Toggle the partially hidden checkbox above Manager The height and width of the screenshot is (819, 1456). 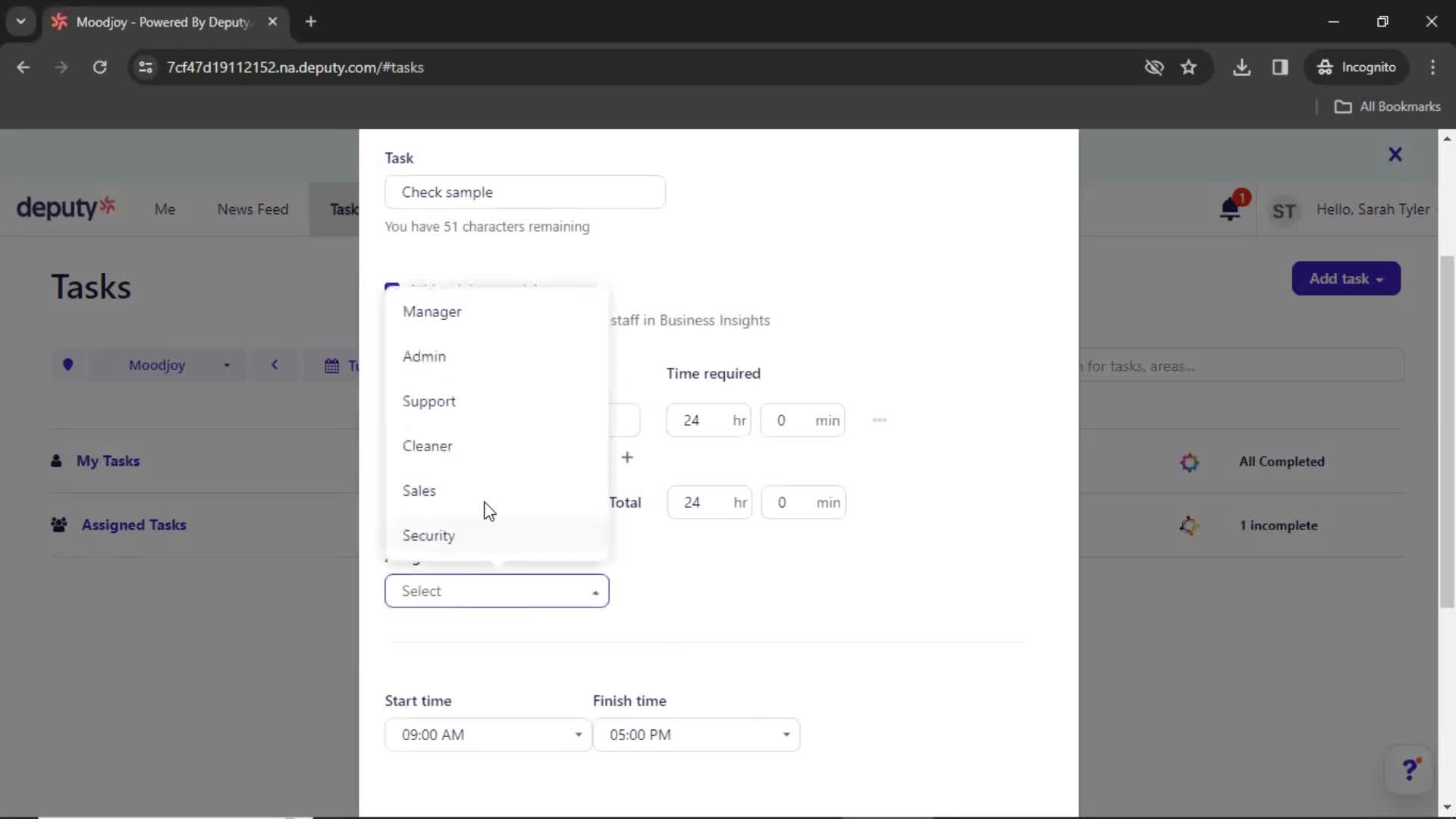click(x=392, y=287)
